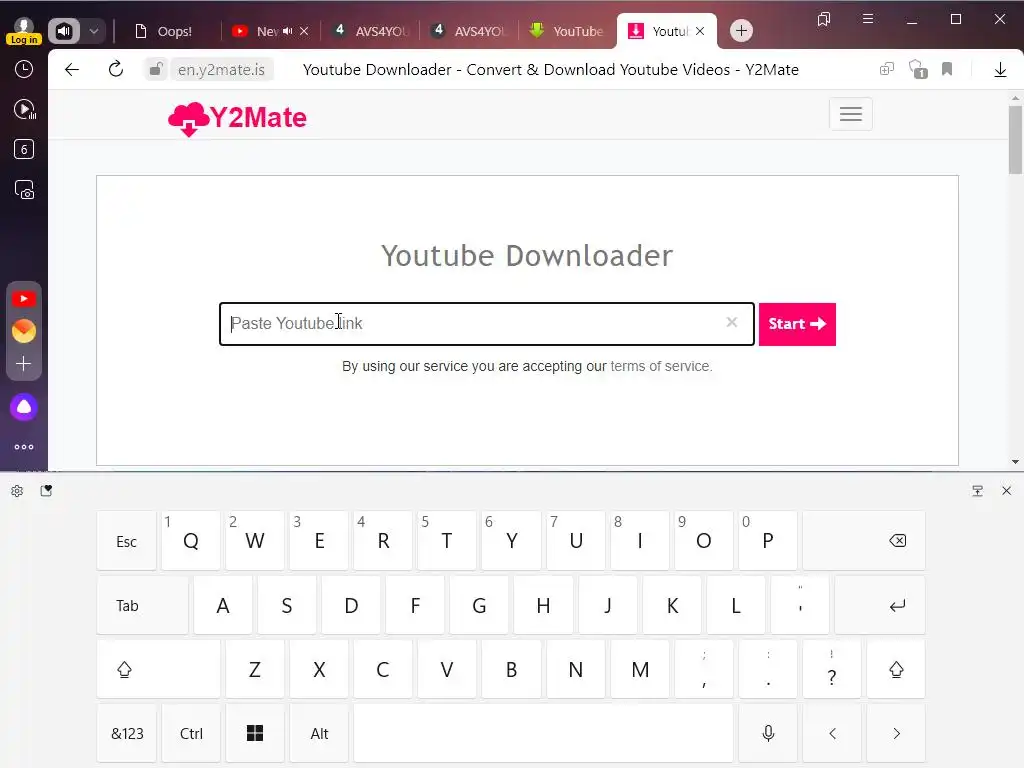This screenshot has height=768, width=1024.
Task: Clear the link field with X
Action: 731,322
